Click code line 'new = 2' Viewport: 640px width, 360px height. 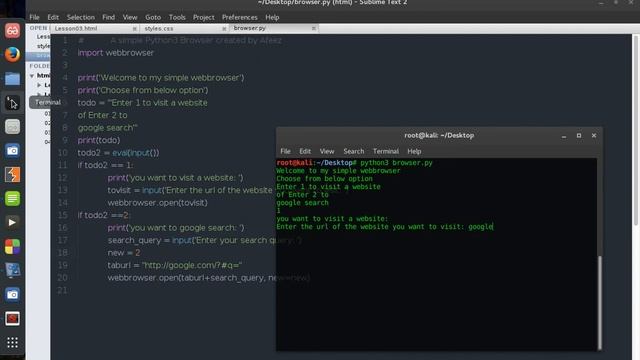[124, 253]
